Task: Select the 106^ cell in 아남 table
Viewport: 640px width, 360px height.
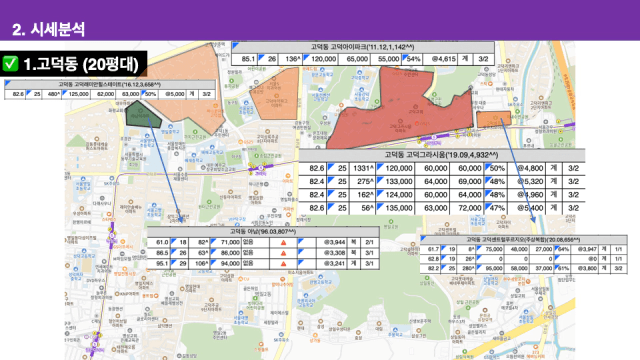Action: coord(200,264)
